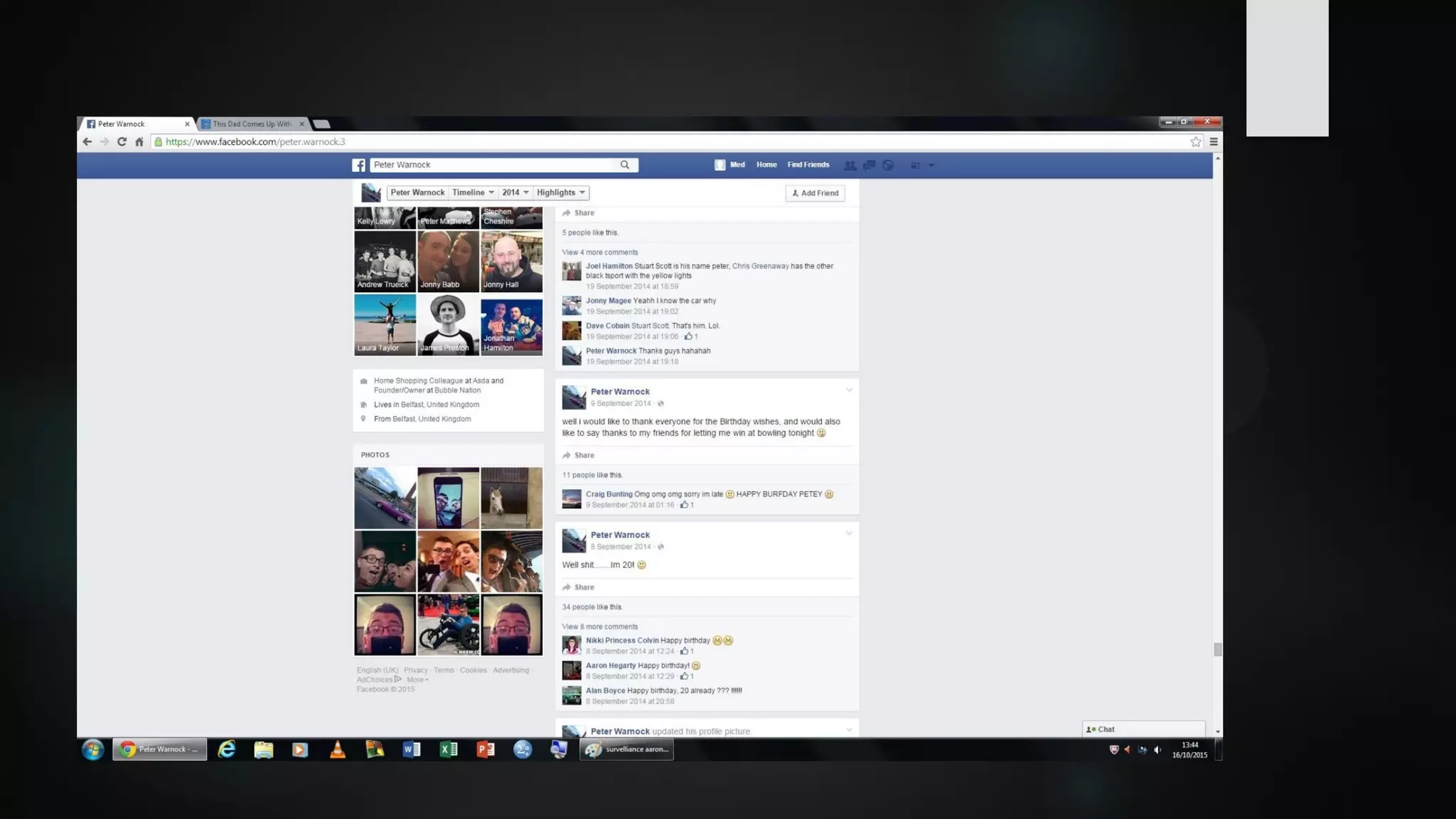
Task: Launch VLC from the taskbar
Action: [x=337, y=749]
